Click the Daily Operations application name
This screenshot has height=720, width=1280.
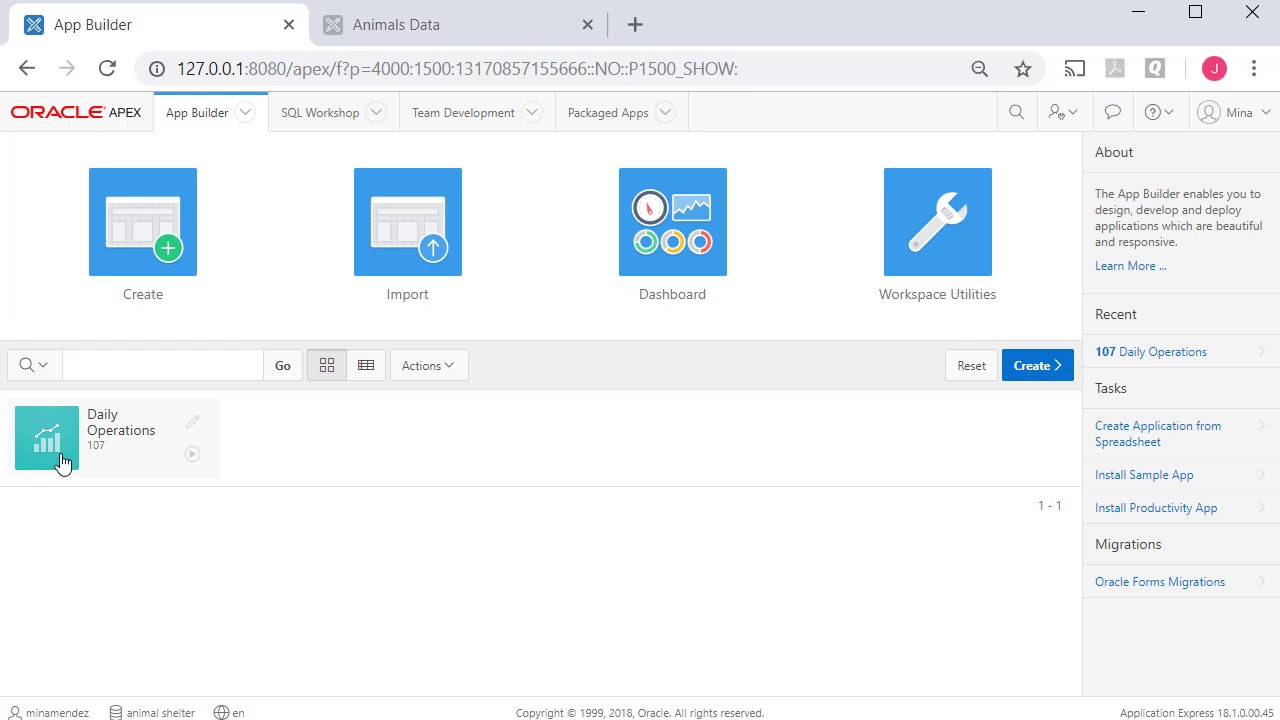tap(121, 422)
